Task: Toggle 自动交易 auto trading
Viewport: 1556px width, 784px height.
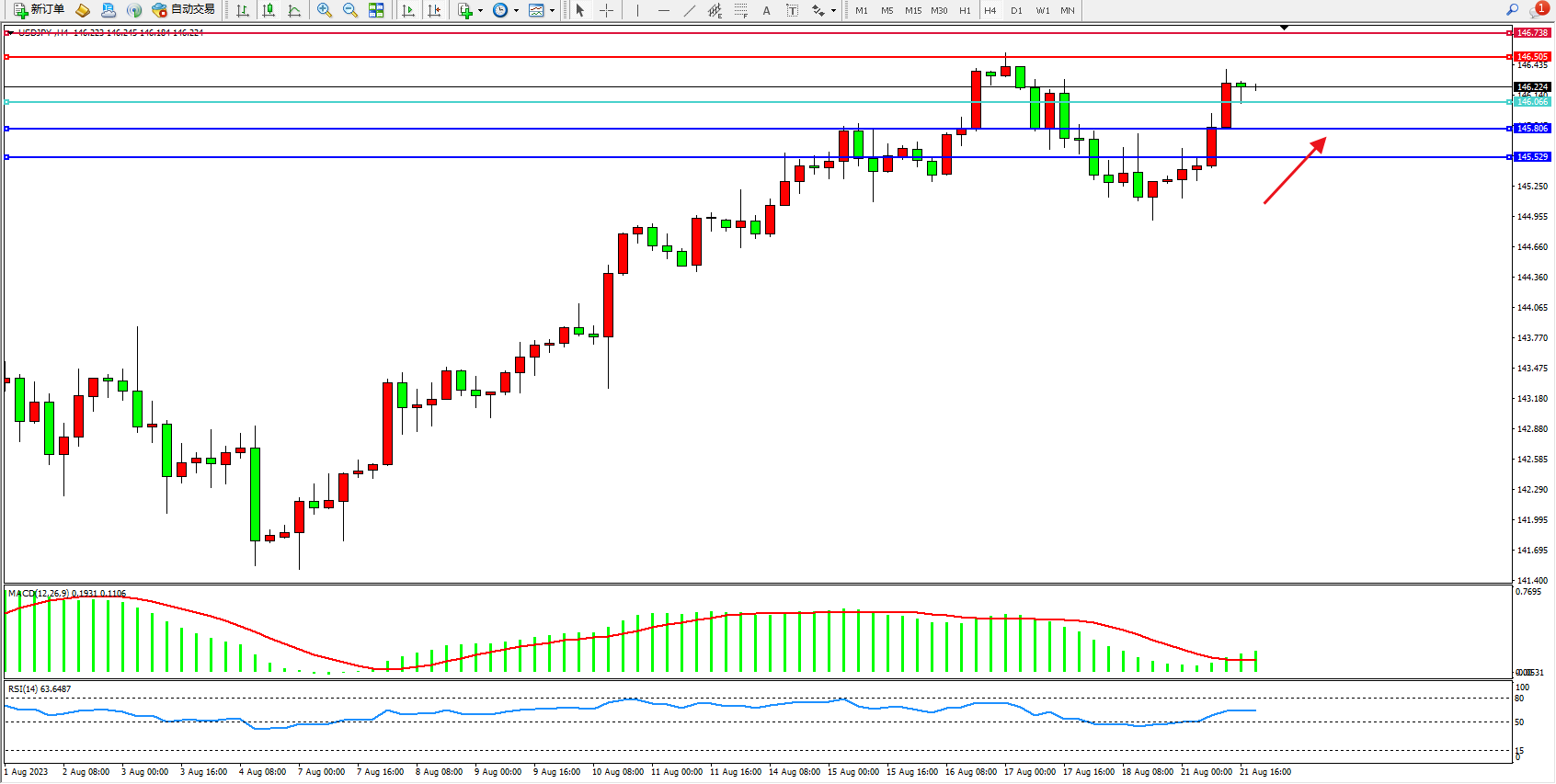Action: pos(184,10)
